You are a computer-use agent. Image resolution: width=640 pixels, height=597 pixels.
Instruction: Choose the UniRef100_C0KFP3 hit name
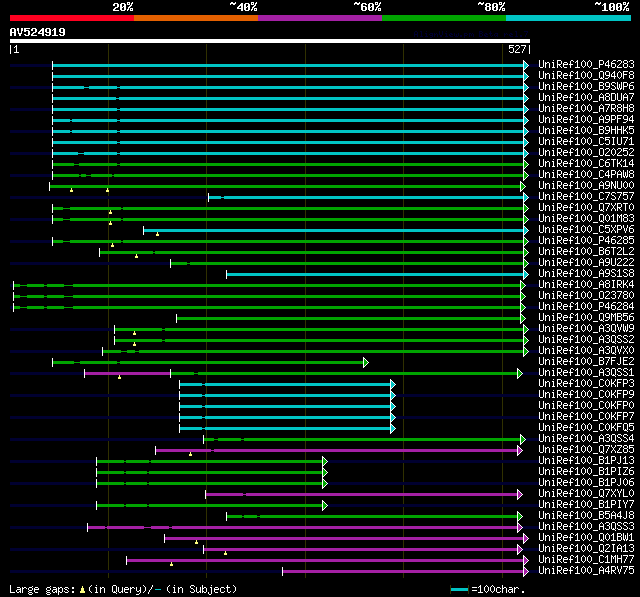coord(586,384)
